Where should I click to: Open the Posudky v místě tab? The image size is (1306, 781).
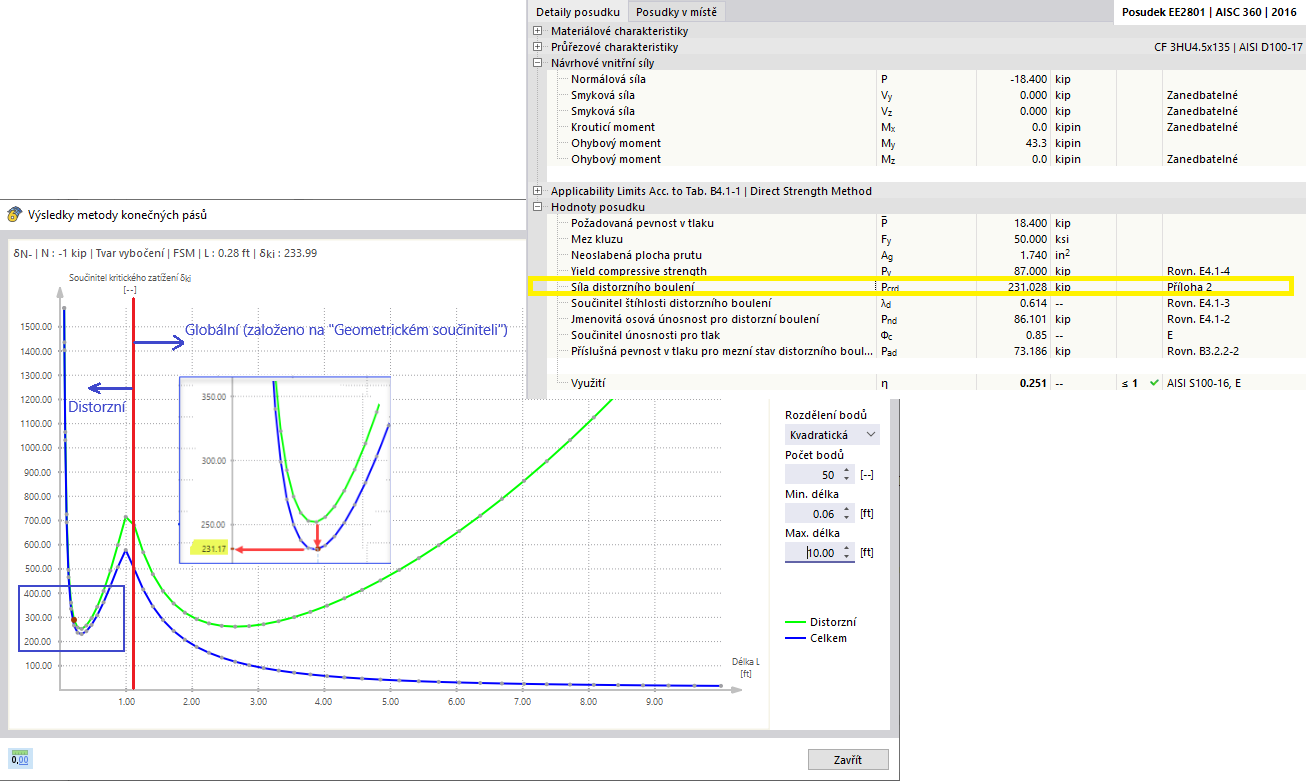click(x=676, y=12)
